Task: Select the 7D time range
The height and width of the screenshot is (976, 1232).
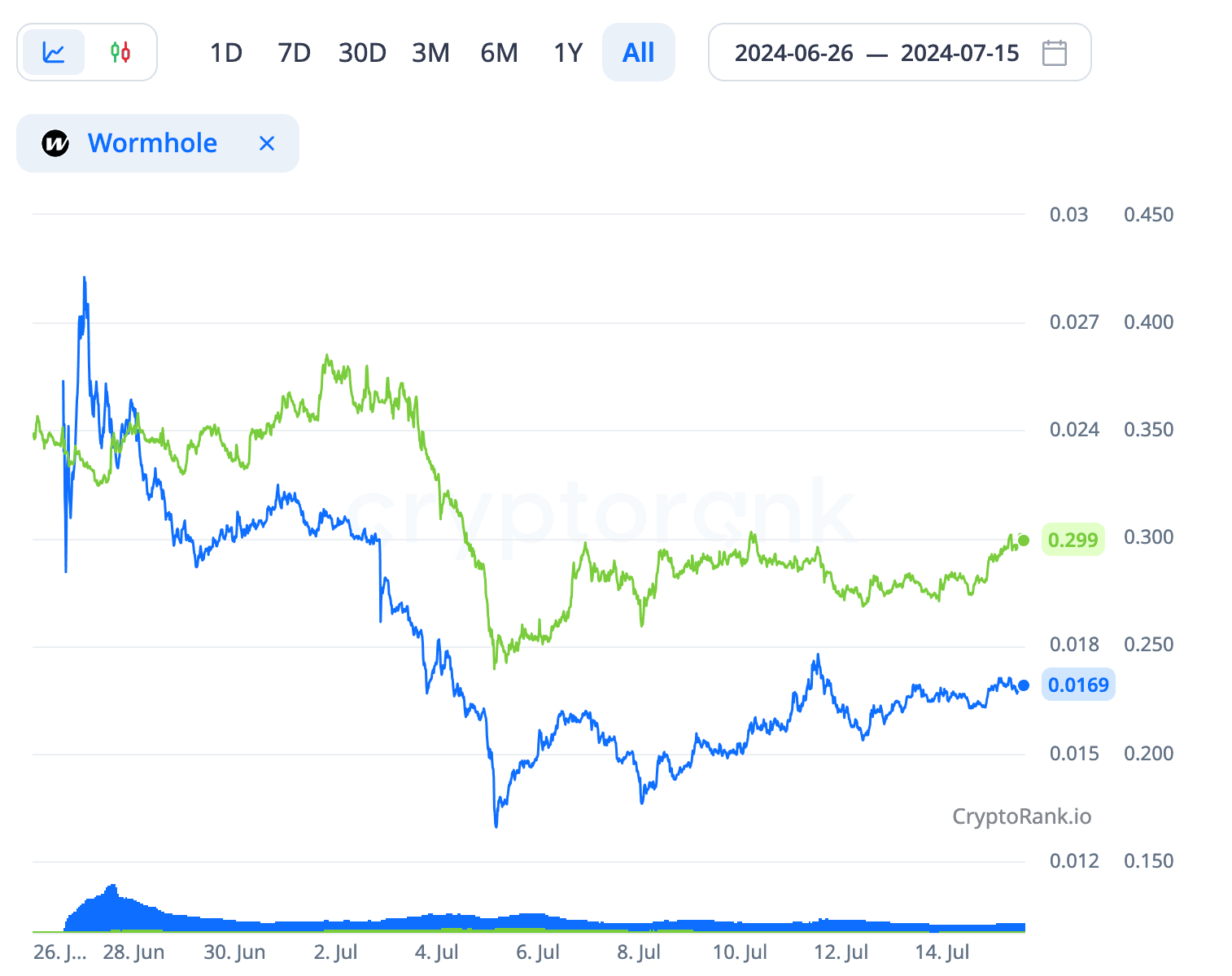Action: click(294, 53)
